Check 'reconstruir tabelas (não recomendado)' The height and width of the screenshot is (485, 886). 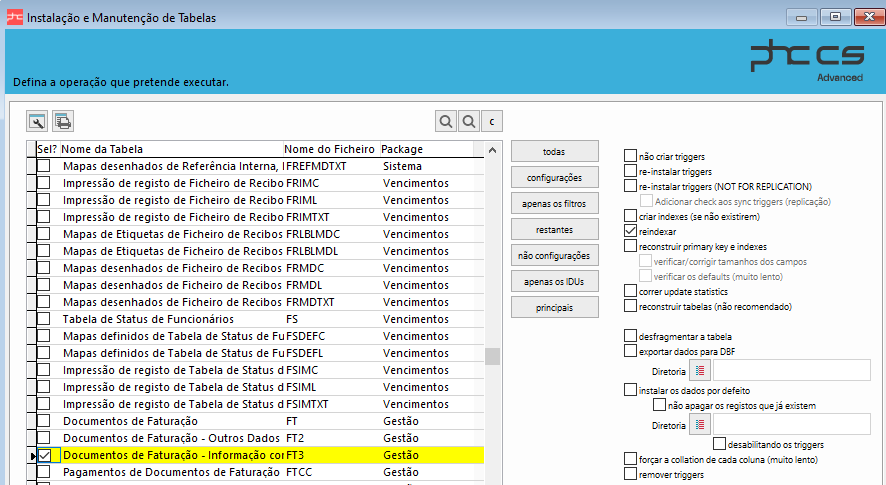pyautogui.click(x=631, y=306)
